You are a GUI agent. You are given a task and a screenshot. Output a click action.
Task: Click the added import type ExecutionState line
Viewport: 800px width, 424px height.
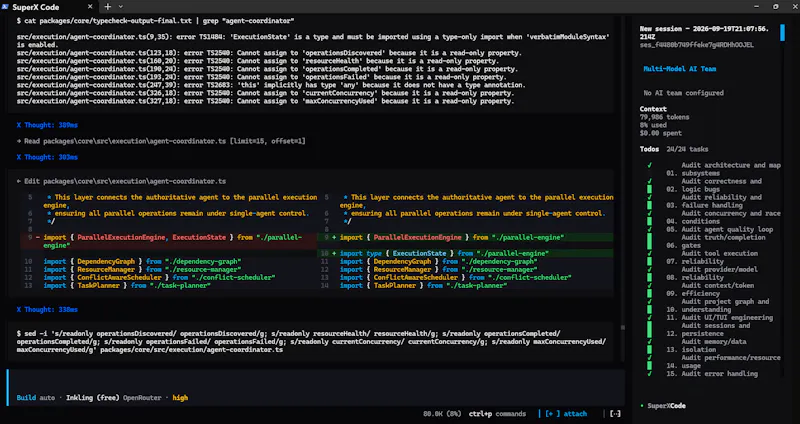465,253
